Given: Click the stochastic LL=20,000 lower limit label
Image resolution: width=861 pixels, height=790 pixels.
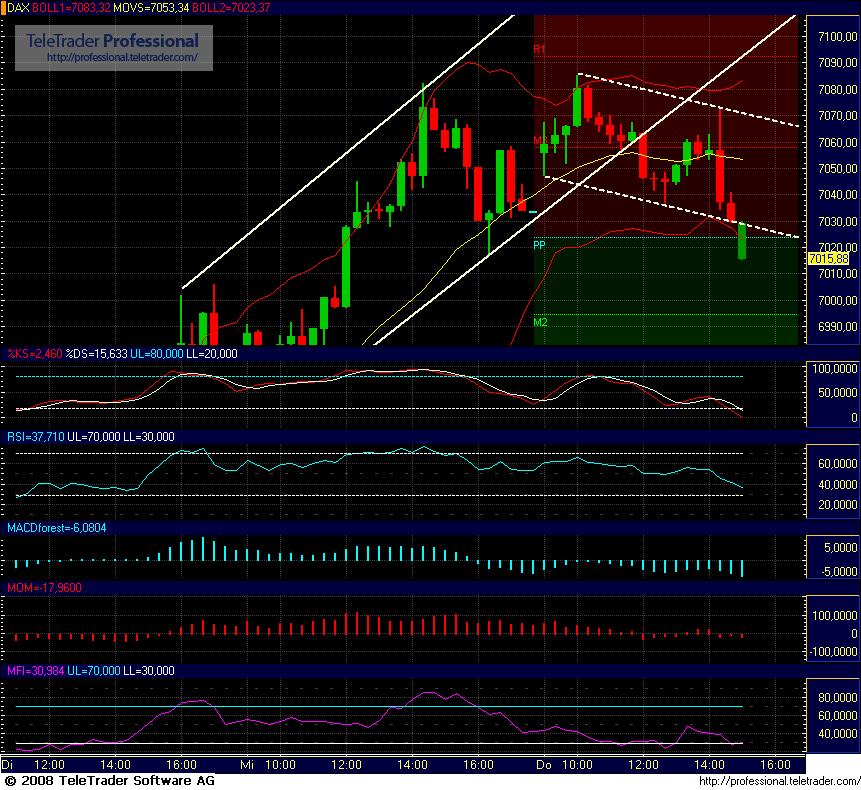Looking at the screenshot, I should click(212, 354).
